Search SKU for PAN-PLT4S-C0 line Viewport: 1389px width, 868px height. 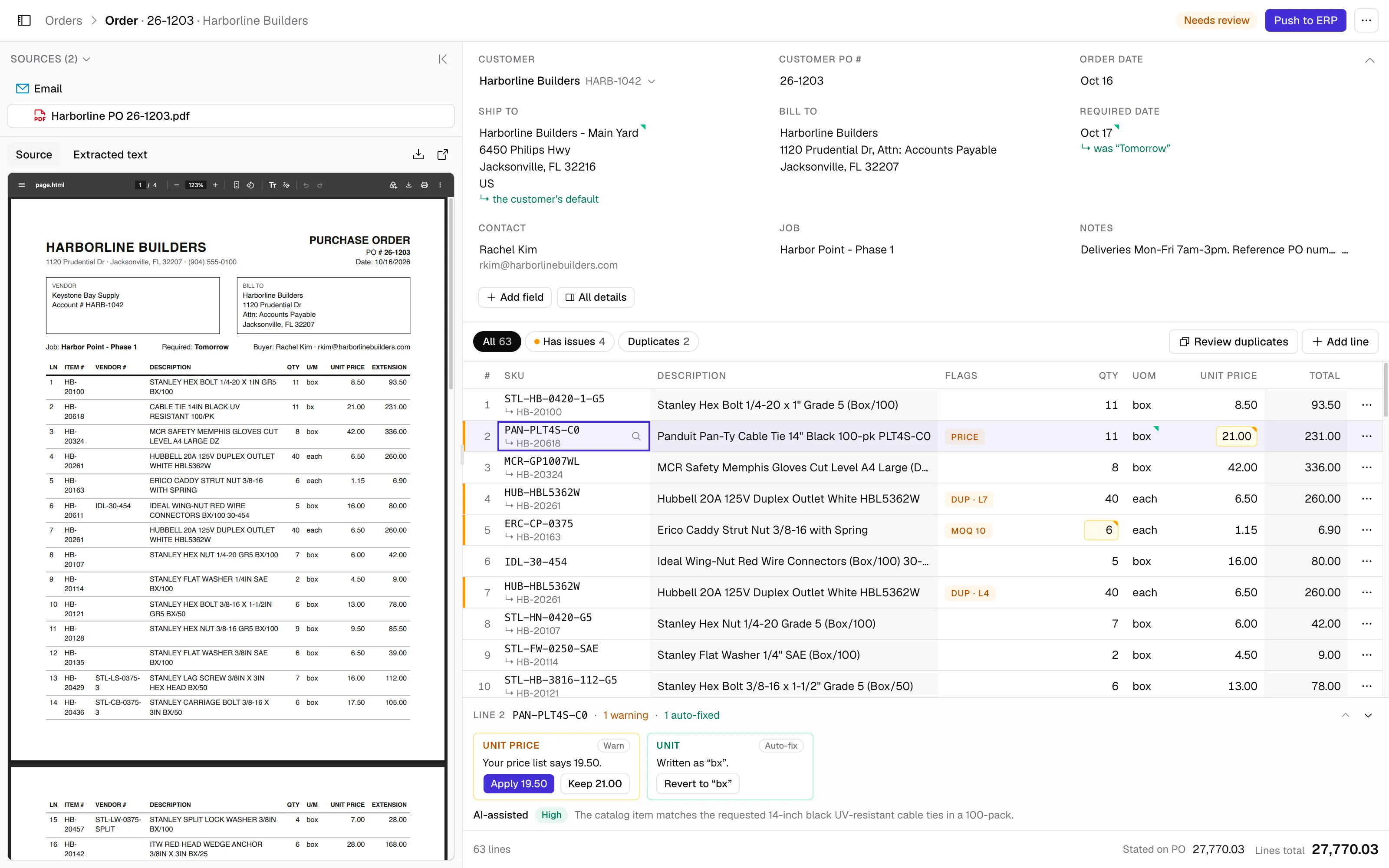[636, 436]
